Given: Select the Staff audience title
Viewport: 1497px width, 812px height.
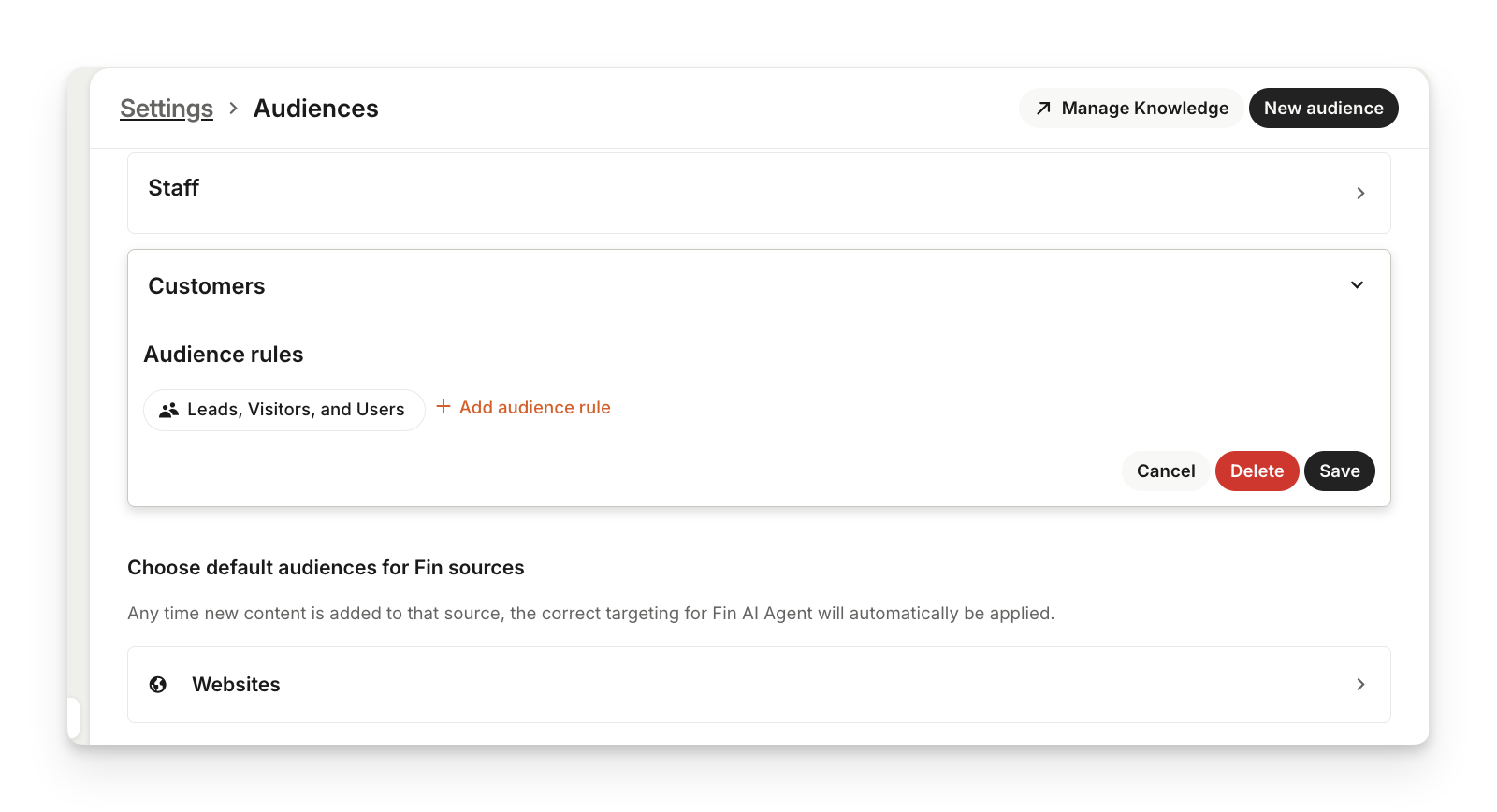Looking at the screenshot, I should point(174,188).
